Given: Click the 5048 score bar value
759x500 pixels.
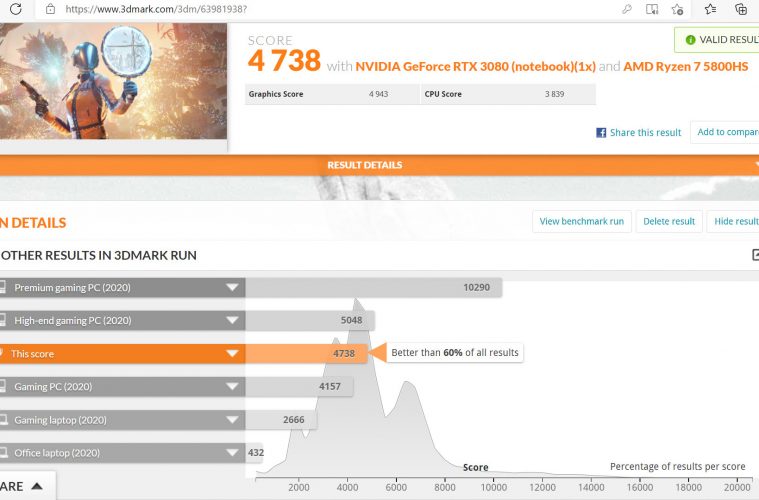Looking at the screenshot, I should pyautogui.click(x=351, y=320).
